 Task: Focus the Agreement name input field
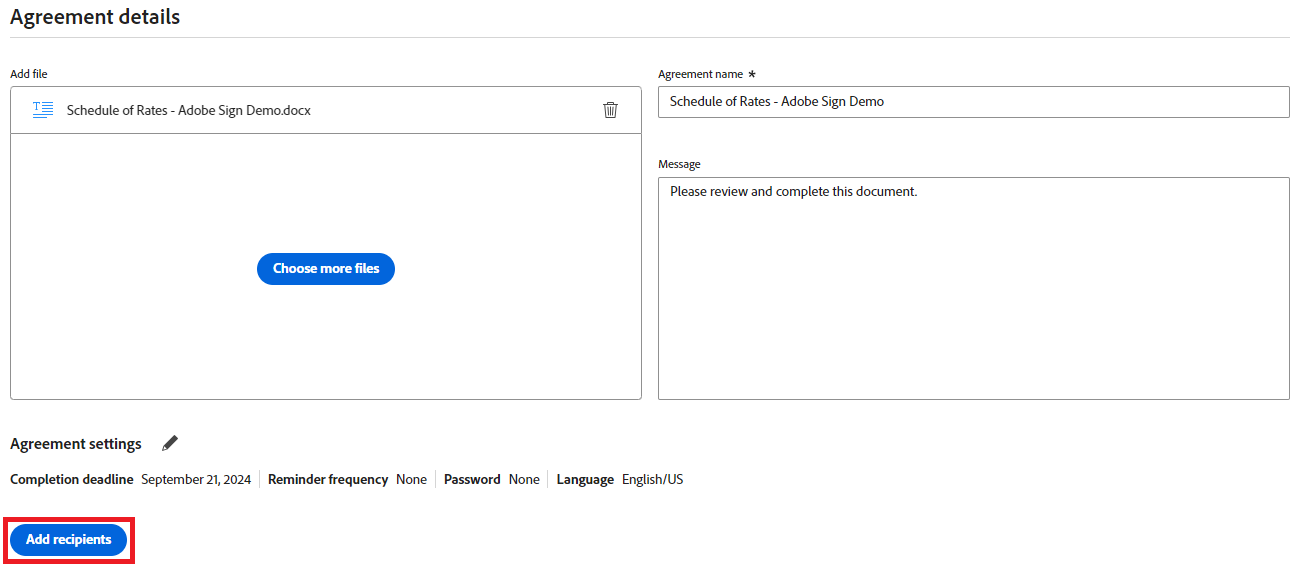point(973,102)
